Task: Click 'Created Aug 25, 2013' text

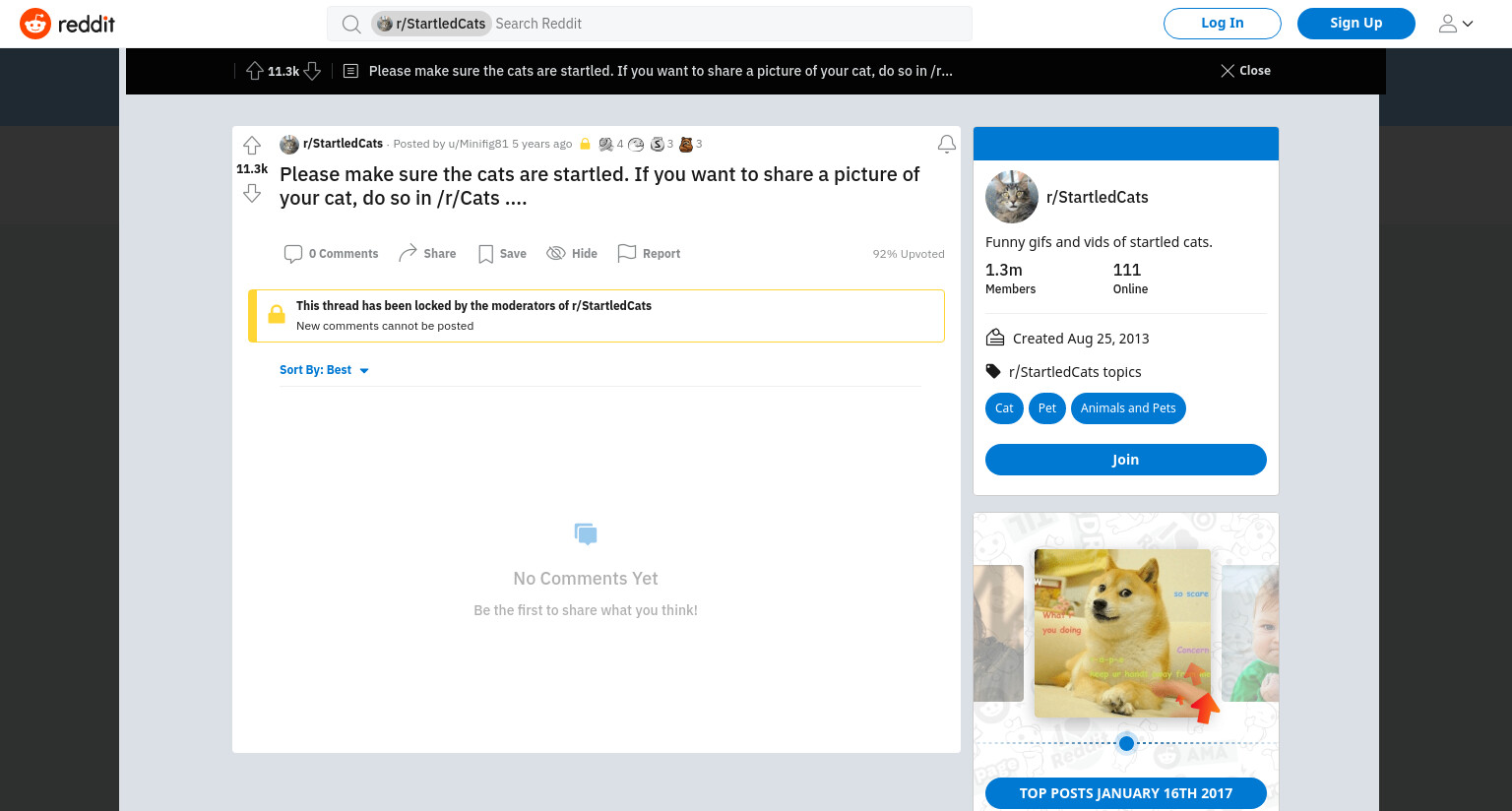Action: [1081, 339]
